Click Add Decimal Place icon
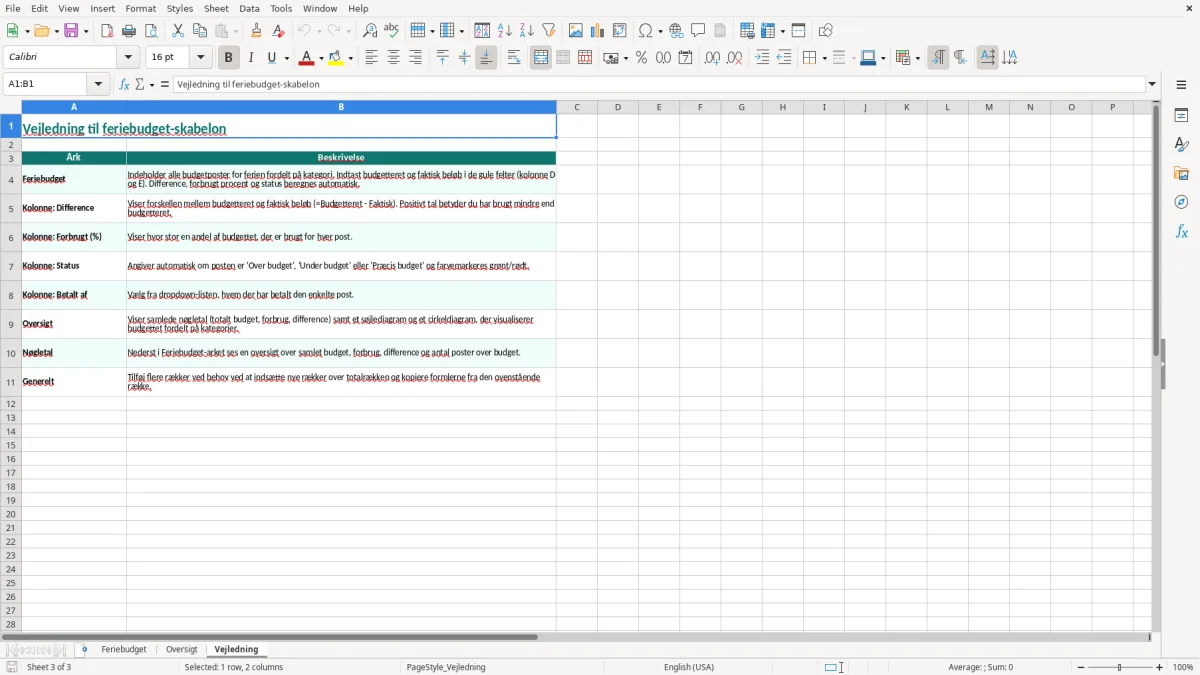The width and height of the screenshot is (1200, 675). pos(712,58)
